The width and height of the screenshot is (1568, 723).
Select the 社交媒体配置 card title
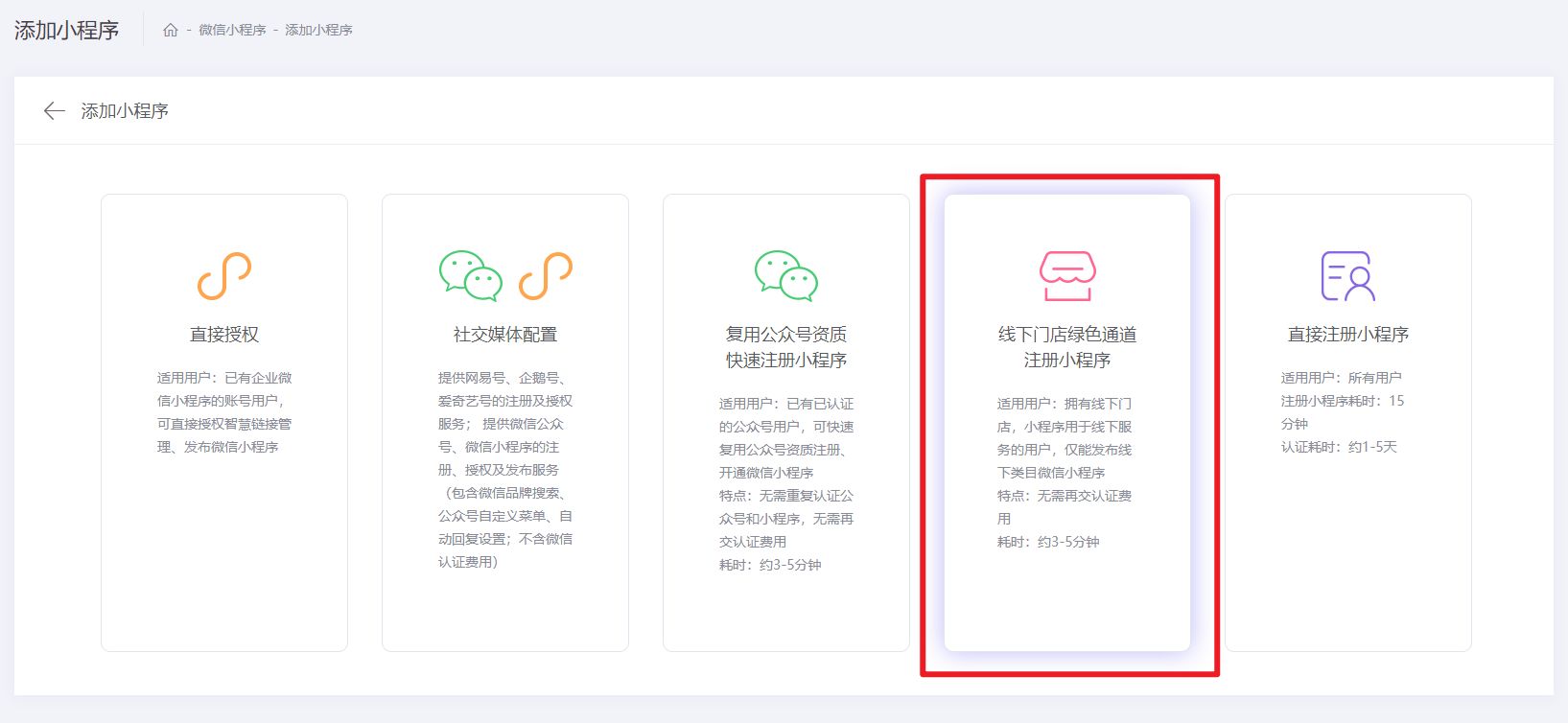pos(505,335)
